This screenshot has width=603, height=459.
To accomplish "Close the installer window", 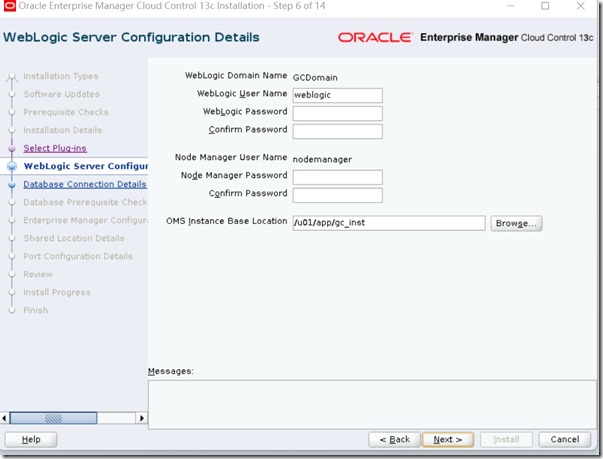I will tap(580, 6).
